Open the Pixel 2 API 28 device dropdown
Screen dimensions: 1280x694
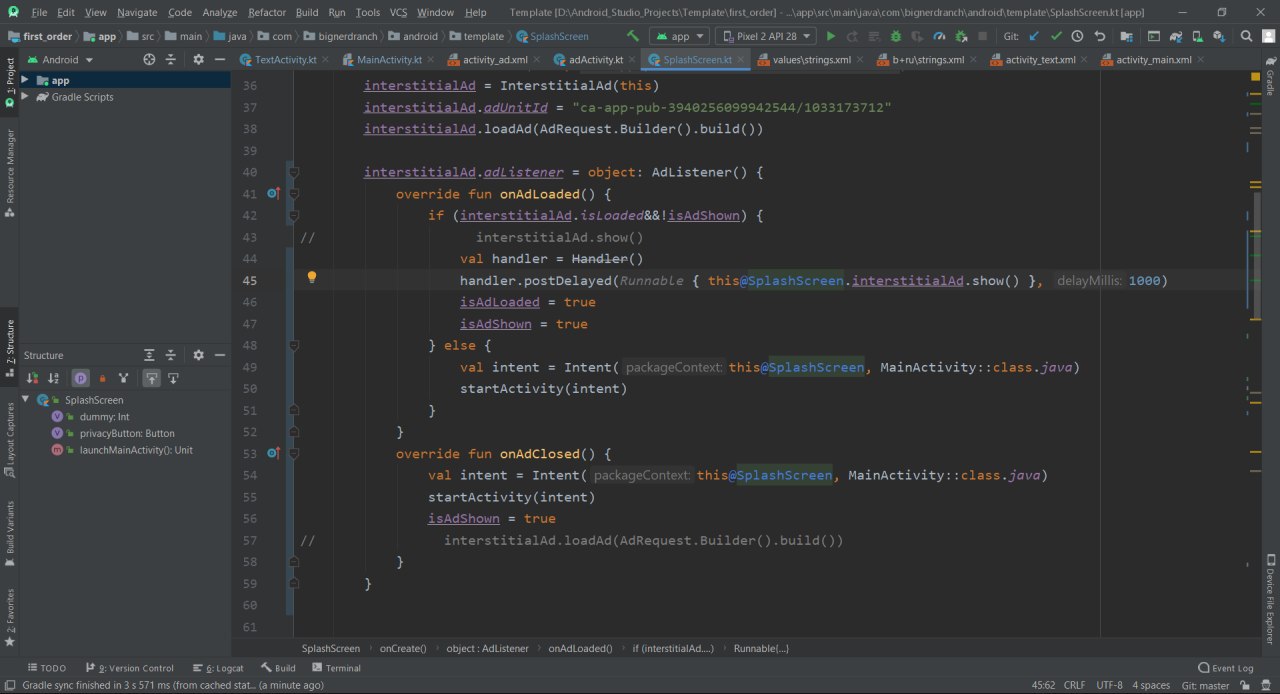click(766, 36)
